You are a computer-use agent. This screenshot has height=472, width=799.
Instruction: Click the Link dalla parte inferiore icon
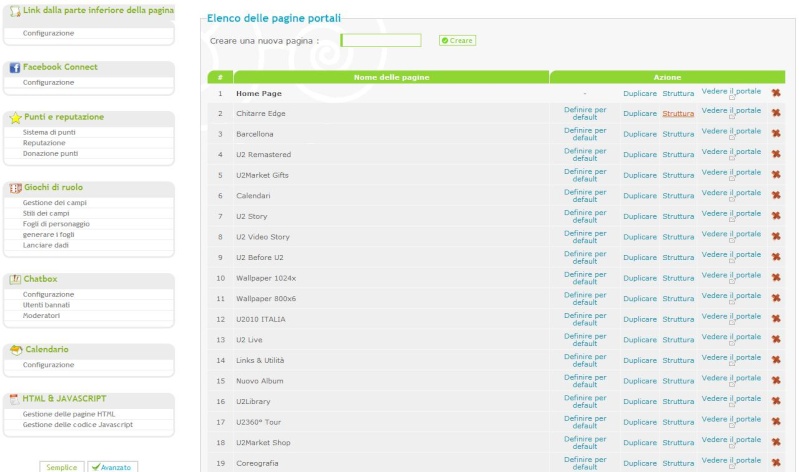15,11
